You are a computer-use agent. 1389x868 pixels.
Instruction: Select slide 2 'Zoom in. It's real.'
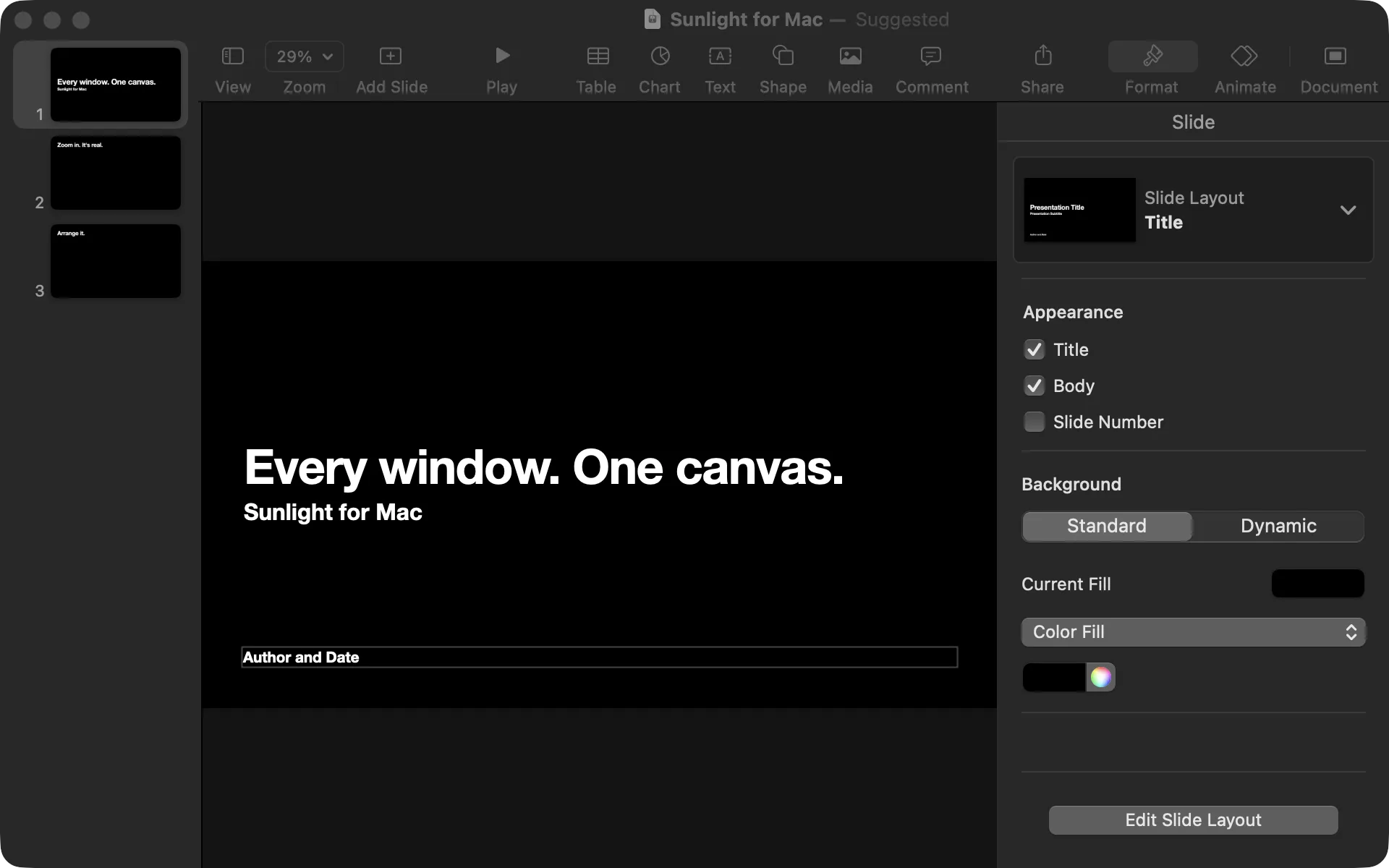pos(116,173)
